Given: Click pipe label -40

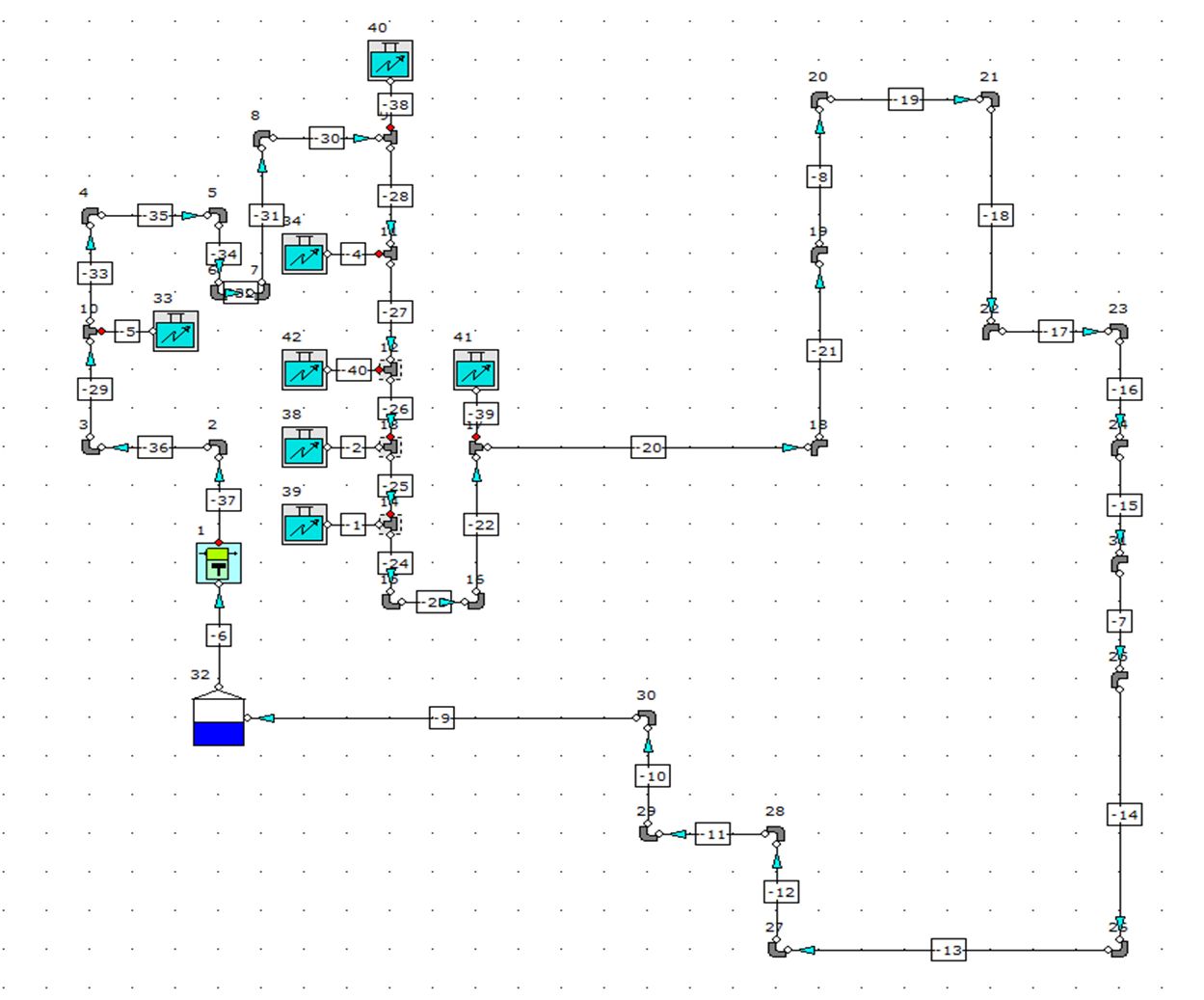Looking at the screenshot, I should click(x=354, y=369).
